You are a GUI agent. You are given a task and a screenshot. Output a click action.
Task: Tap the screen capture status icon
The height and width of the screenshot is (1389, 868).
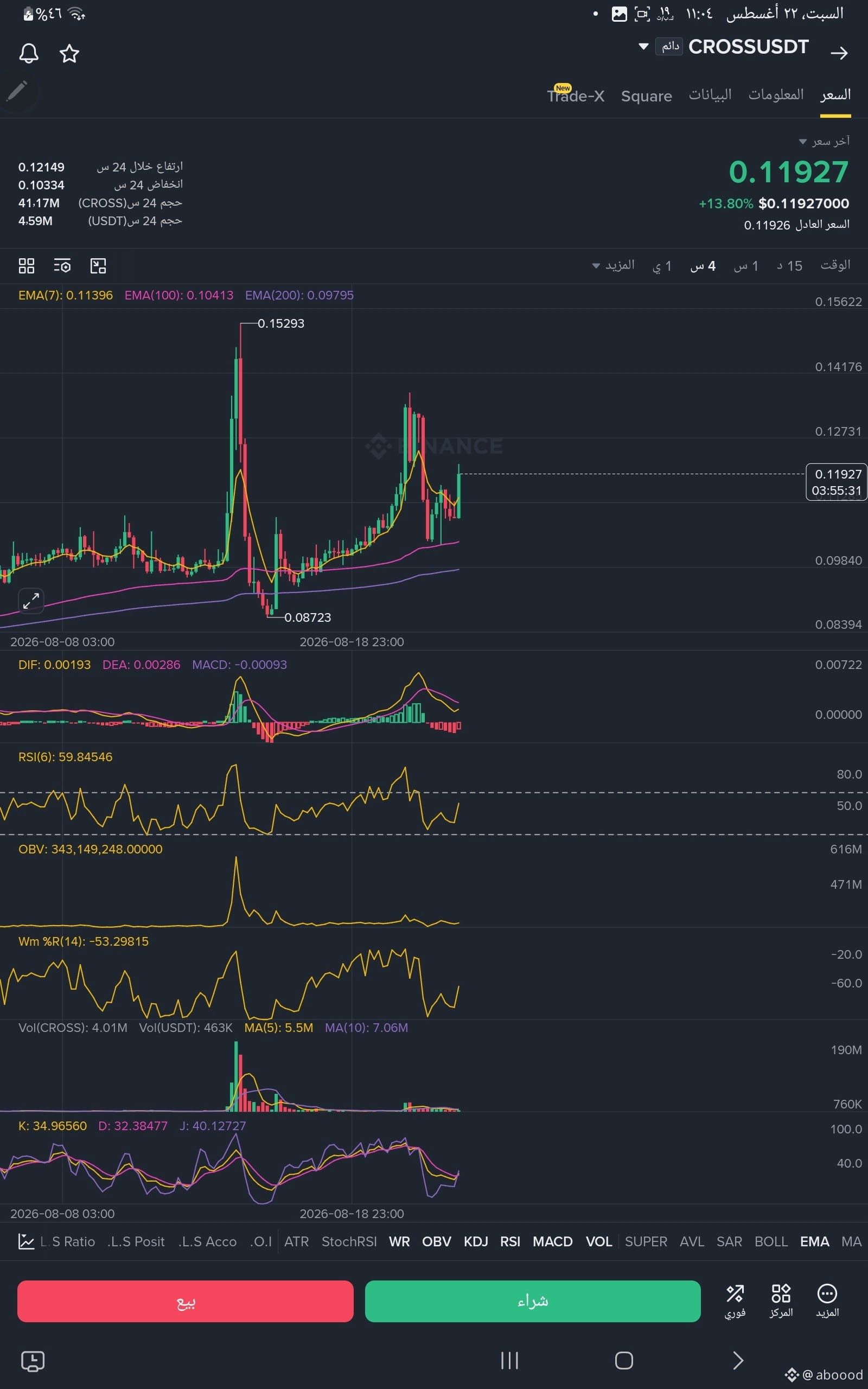642,14
